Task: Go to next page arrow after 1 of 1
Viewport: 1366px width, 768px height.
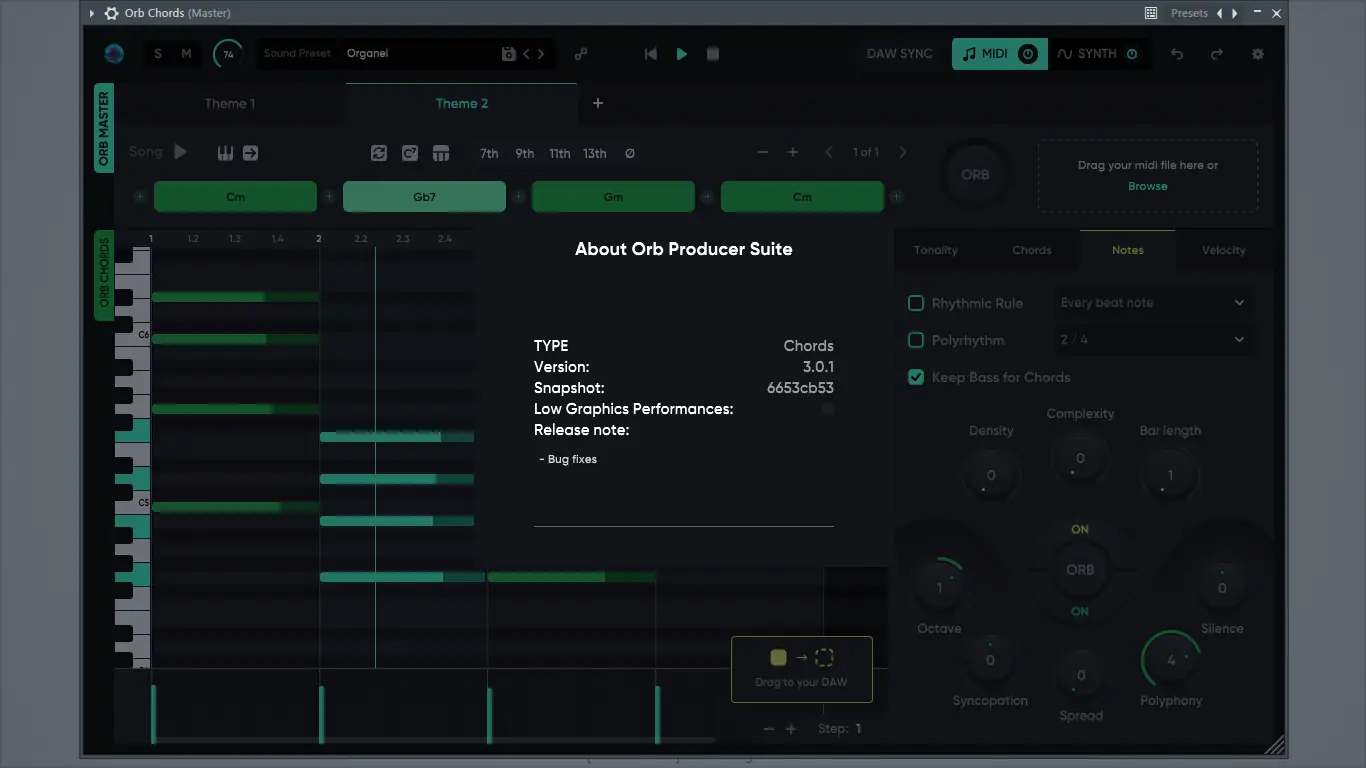Action: [902, 152]
